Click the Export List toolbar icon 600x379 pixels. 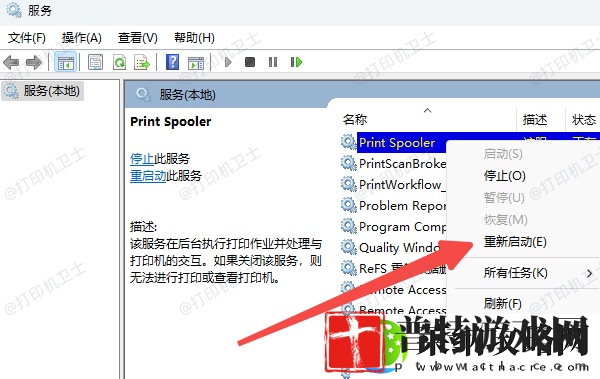(142, 62)
